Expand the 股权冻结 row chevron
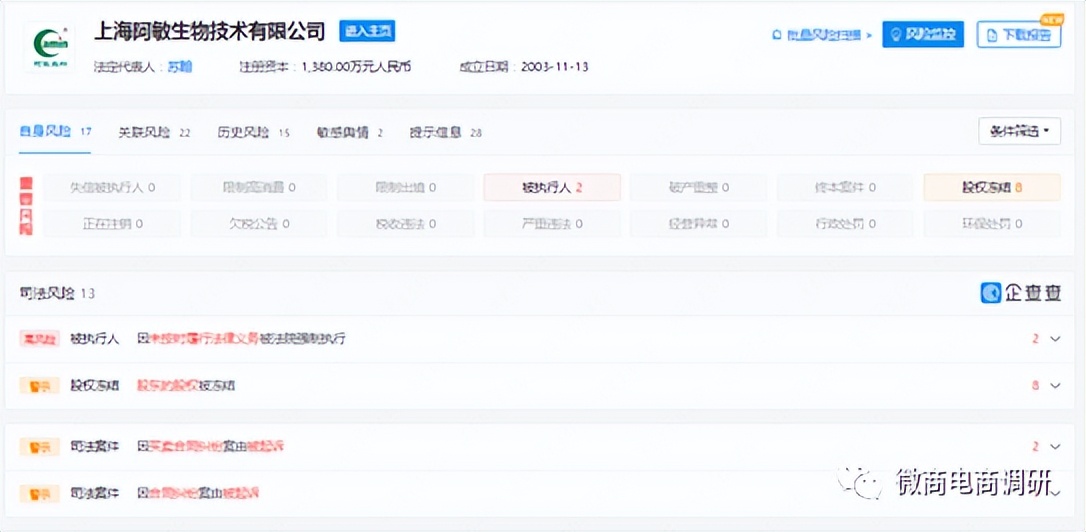 [1055, 385]
